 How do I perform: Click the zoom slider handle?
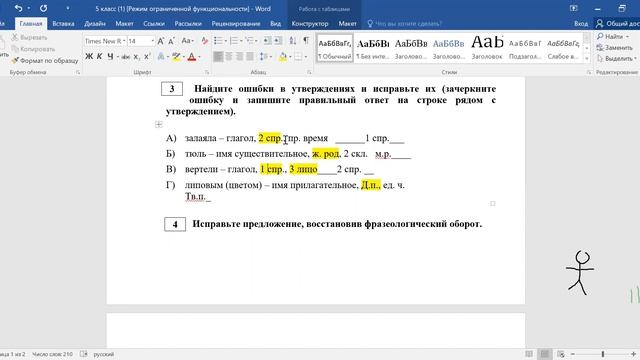click(x=603, y=354)
